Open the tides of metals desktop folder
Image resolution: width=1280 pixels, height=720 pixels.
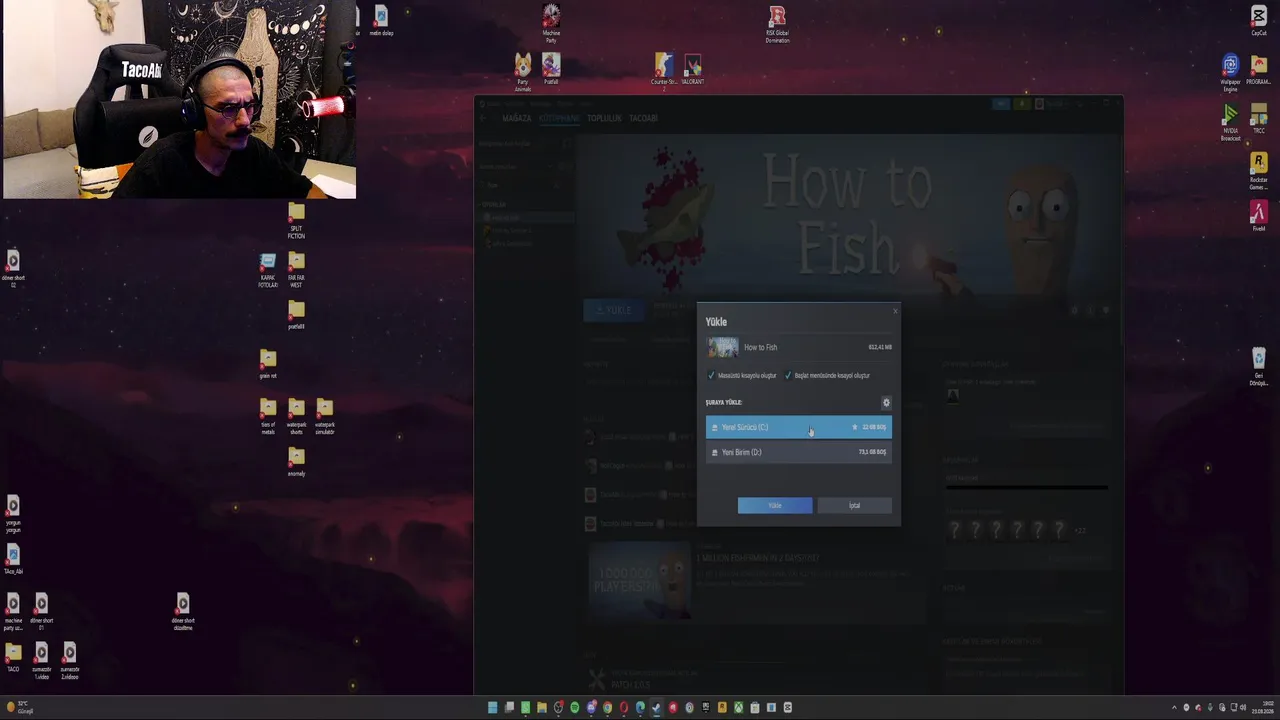268,416
